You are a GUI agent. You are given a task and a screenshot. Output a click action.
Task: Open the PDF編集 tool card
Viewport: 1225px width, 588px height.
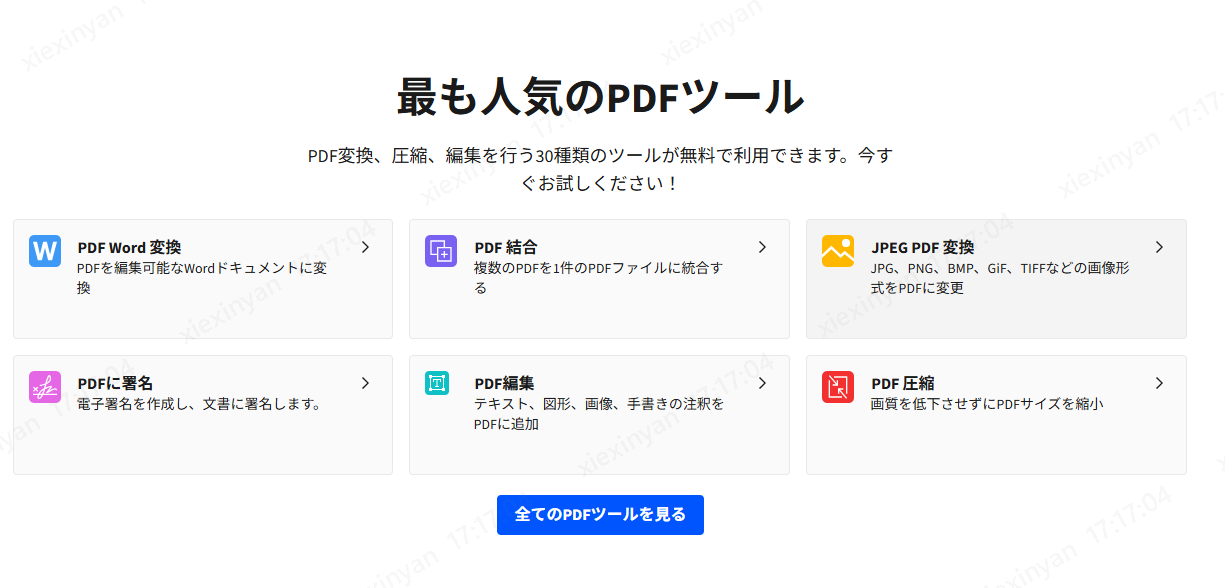coord(599,414)
